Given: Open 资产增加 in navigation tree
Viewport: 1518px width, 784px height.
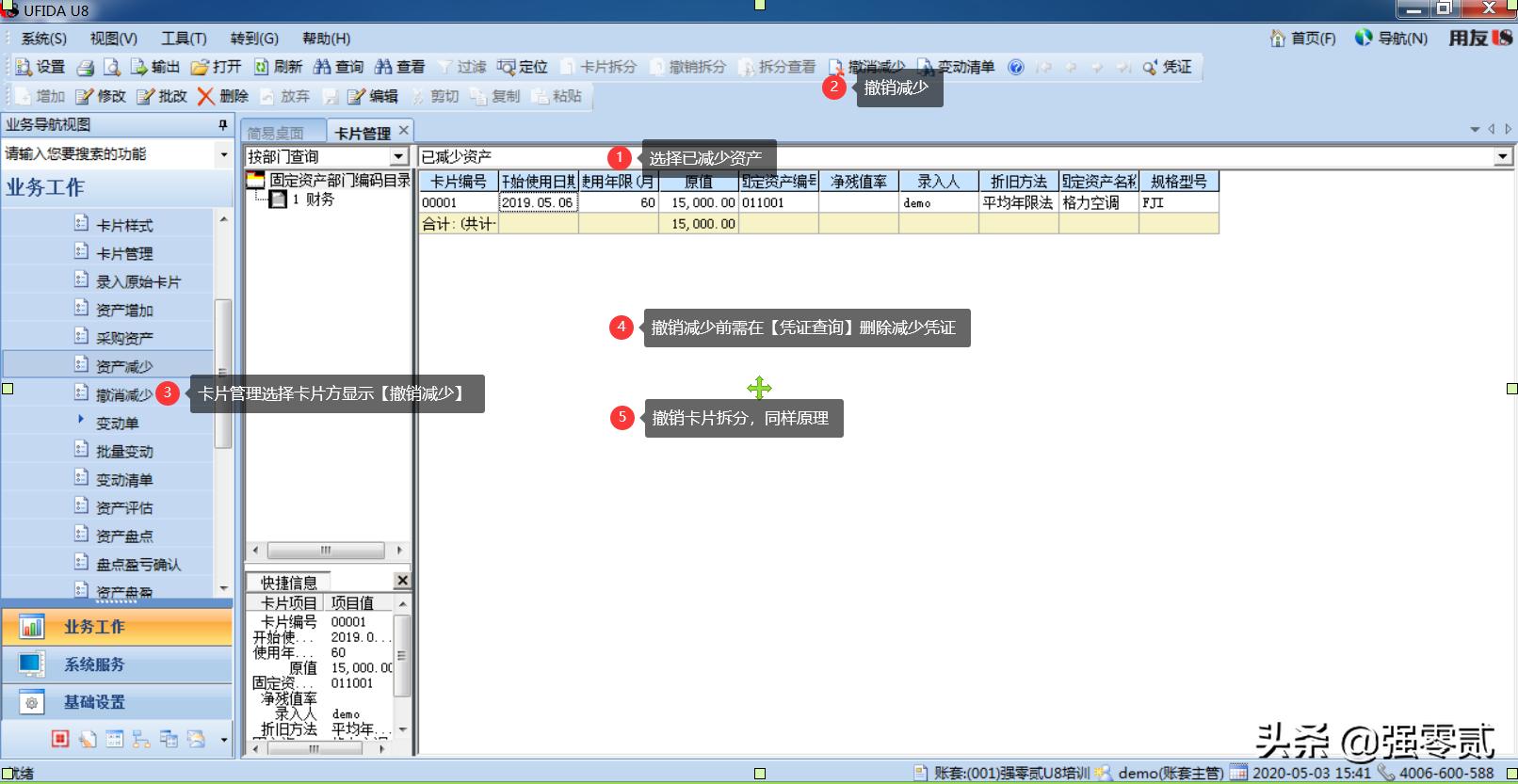Looking at the screenshot, I should pyautogui.click(x=124, y=310).
